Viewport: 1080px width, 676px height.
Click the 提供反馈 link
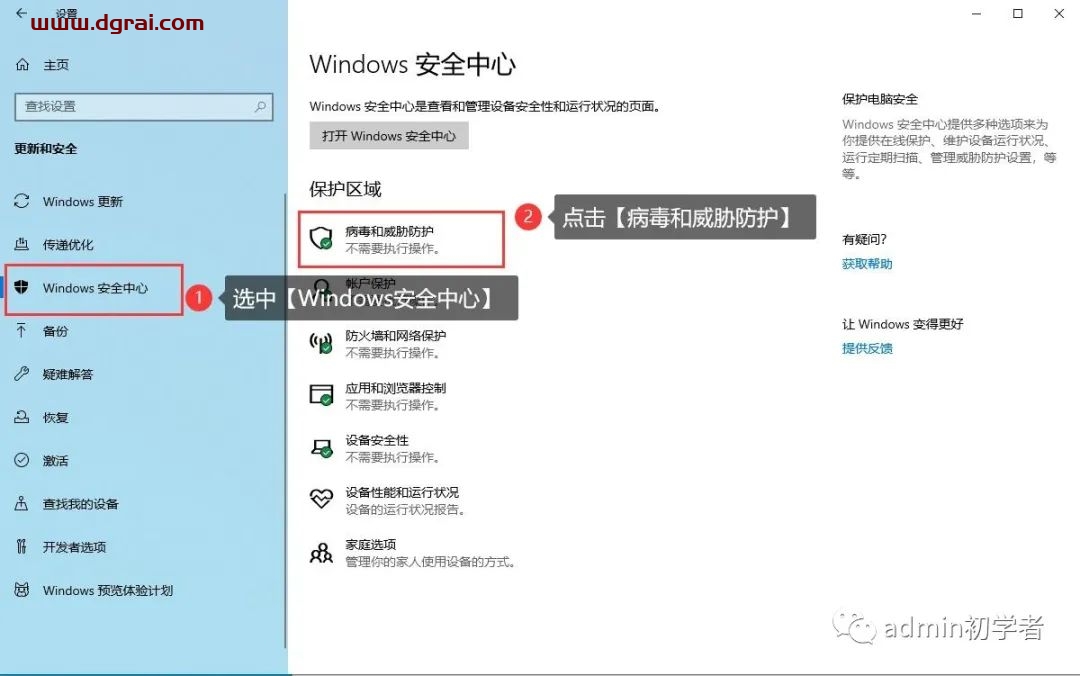pos(867,349)
